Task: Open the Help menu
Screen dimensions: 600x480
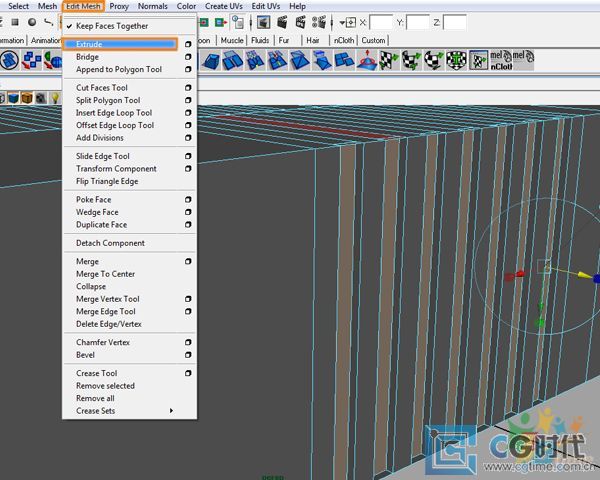Action: (x=297, y=7)
